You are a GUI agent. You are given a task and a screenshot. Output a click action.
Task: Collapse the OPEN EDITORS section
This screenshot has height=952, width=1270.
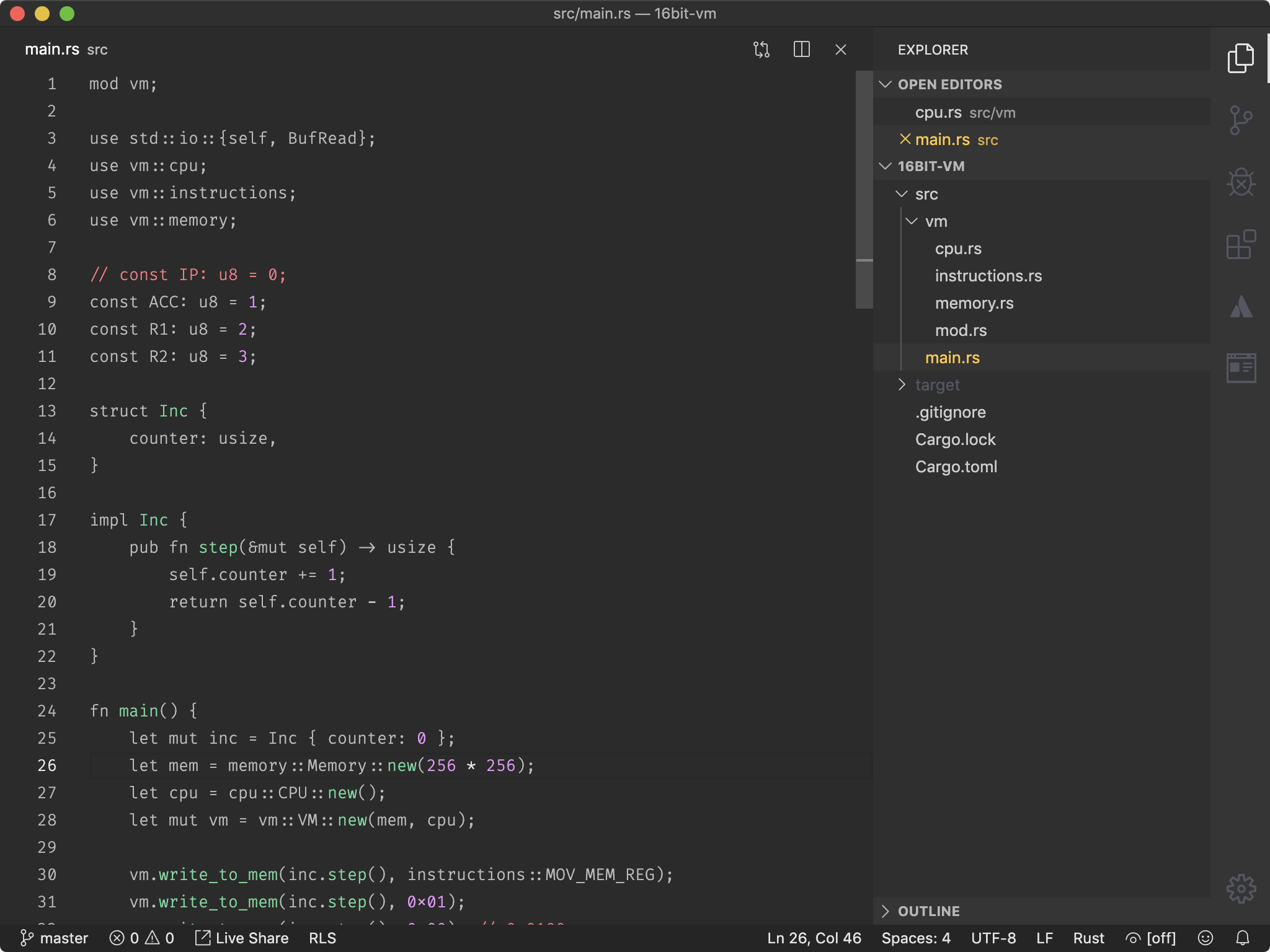pos(949,84)
